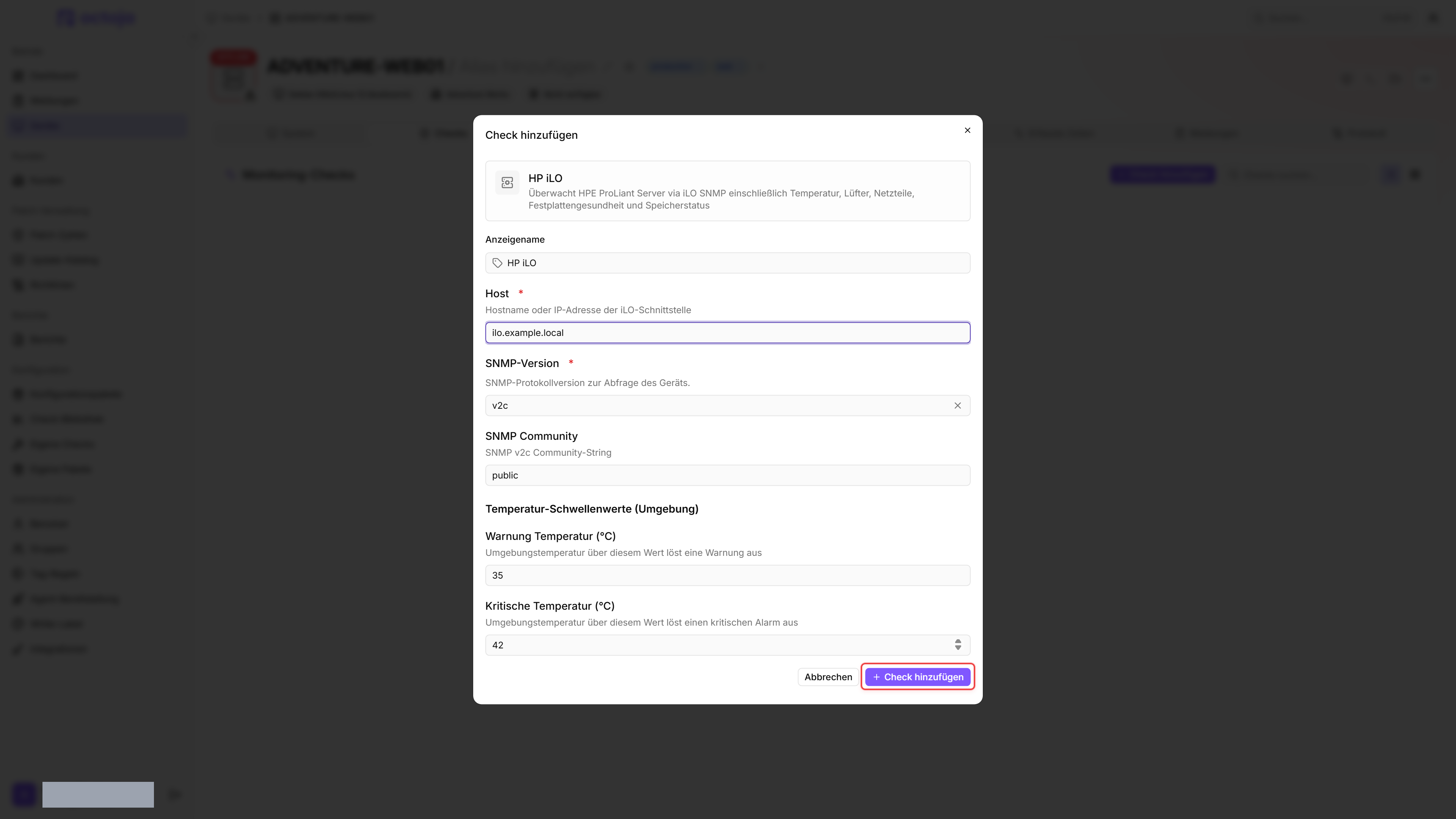The width and height of the screenshot is (1456, 819).
Task: Click hint ending 'löst eine Warnung aus'
Action: [x=623, y=553]
